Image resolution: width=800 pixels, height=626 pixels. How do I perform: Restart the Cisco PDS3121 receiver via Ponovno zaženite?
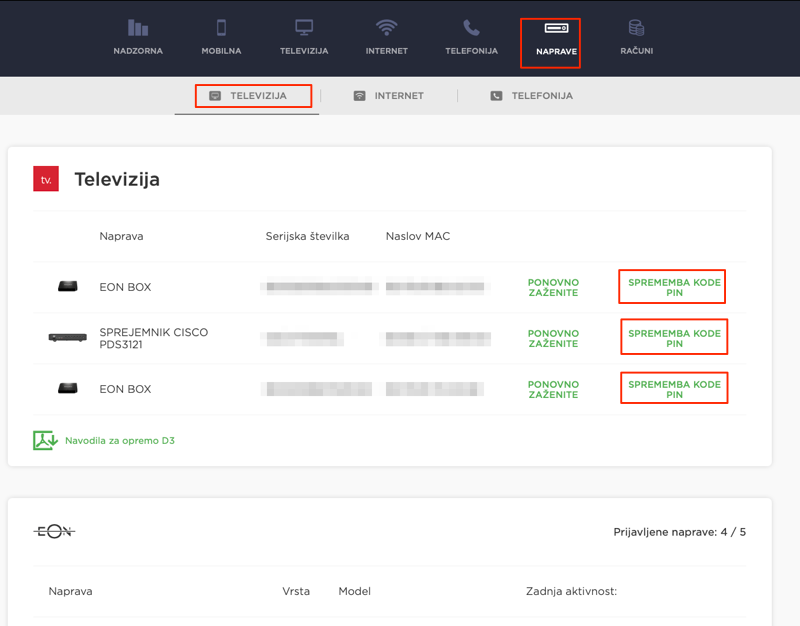pyautogui.click(x=553, y=338)
